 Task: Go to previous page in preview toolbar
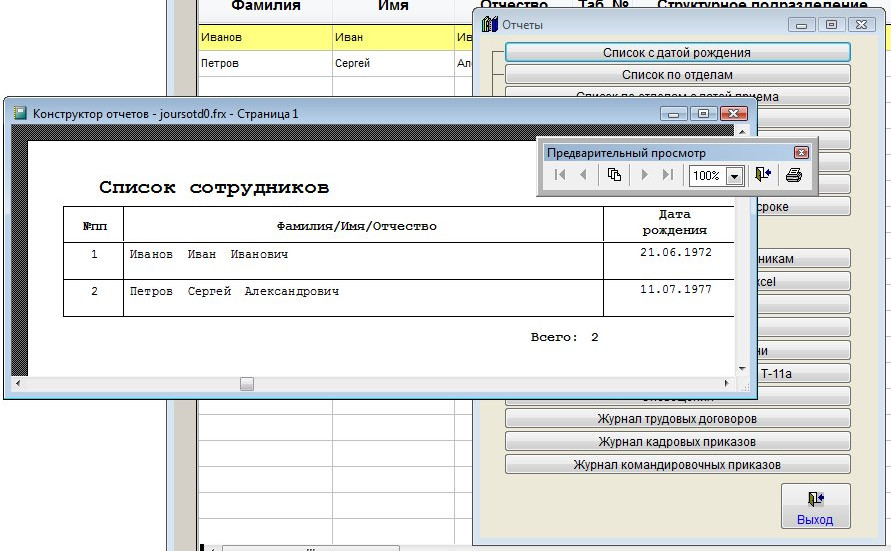click(583, 175)
